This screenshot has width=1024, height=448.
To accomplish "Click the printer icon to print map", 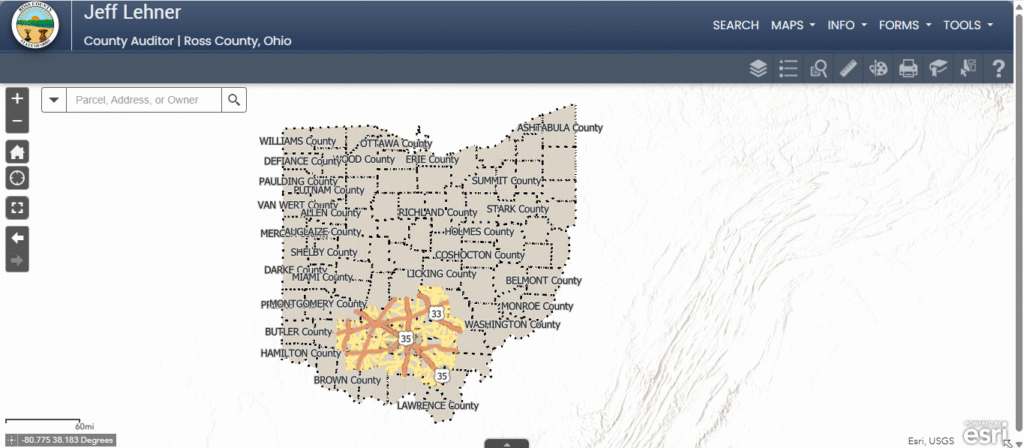I will (908, 68).
